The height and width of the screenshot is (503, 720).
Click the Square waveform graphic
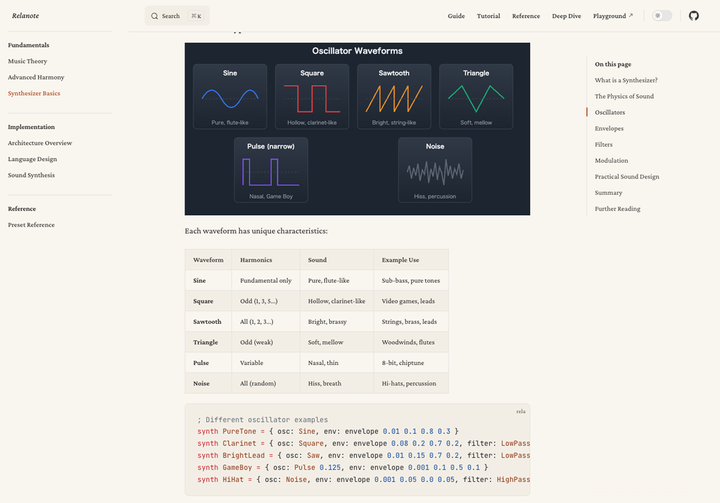point(312,98)
